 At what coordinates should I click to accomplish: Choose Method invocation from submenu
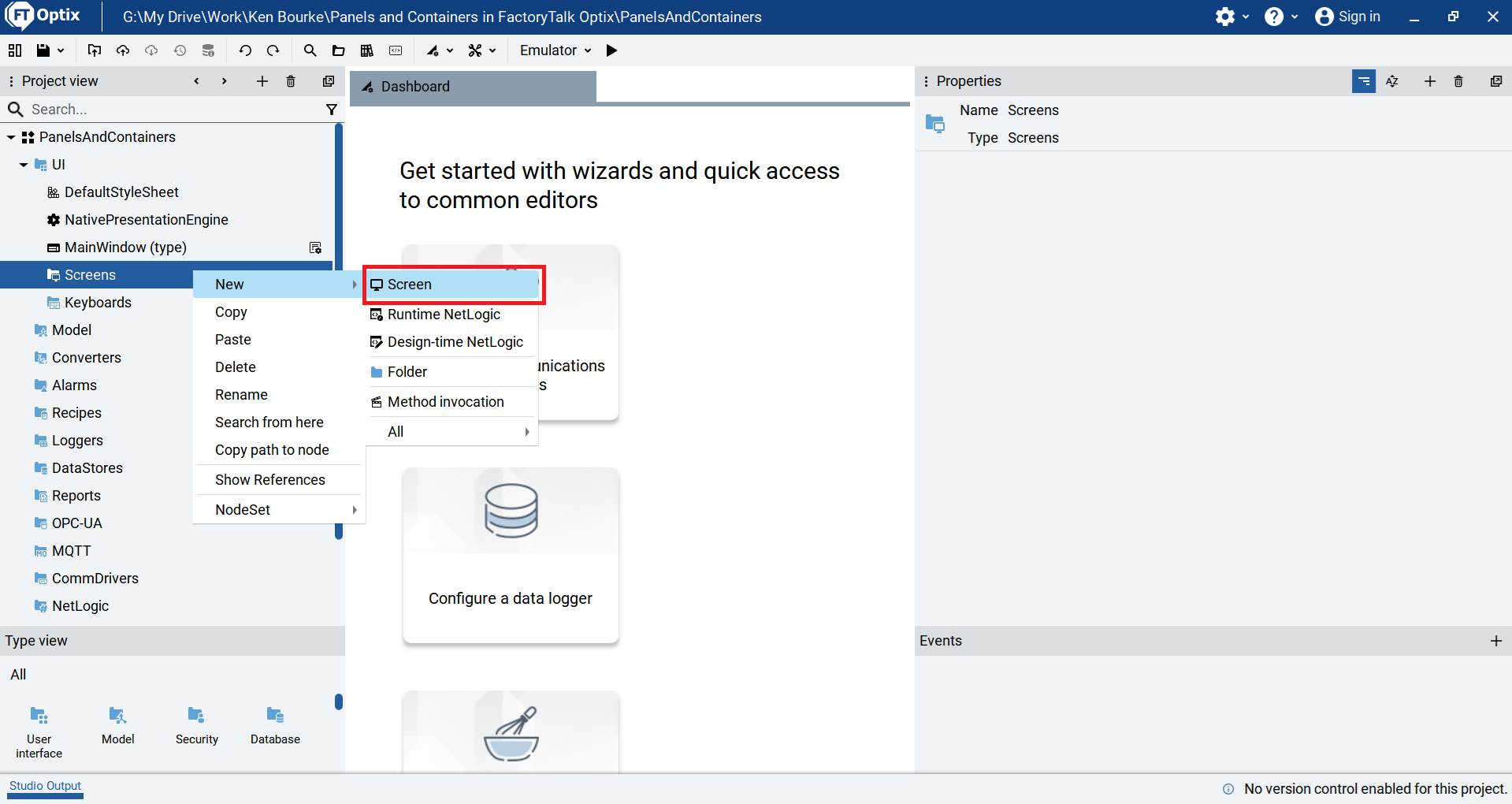click(453, 402)
